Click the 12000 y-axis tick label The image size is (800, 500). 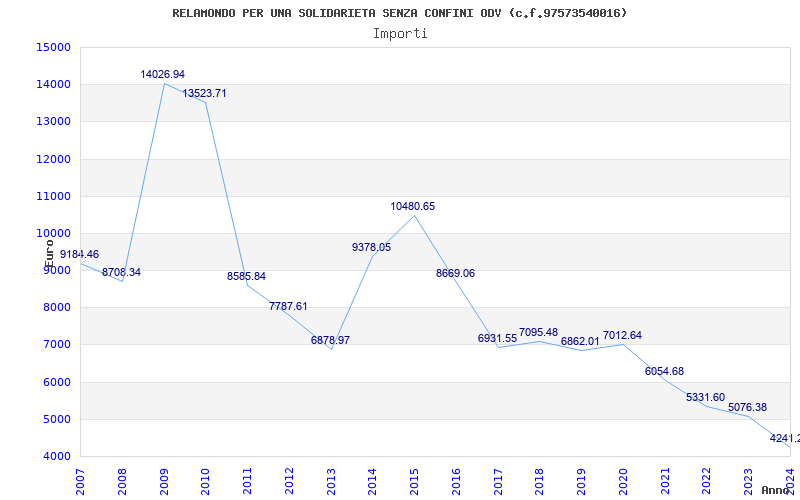(x=53, y=159)
